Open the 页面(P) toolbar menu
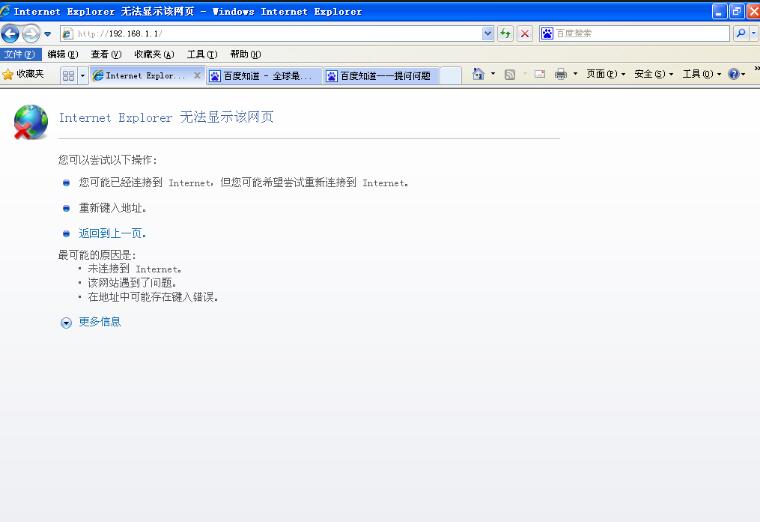Image resolution: width=760 pixels, height=522 pixels. tap(606, 74)
